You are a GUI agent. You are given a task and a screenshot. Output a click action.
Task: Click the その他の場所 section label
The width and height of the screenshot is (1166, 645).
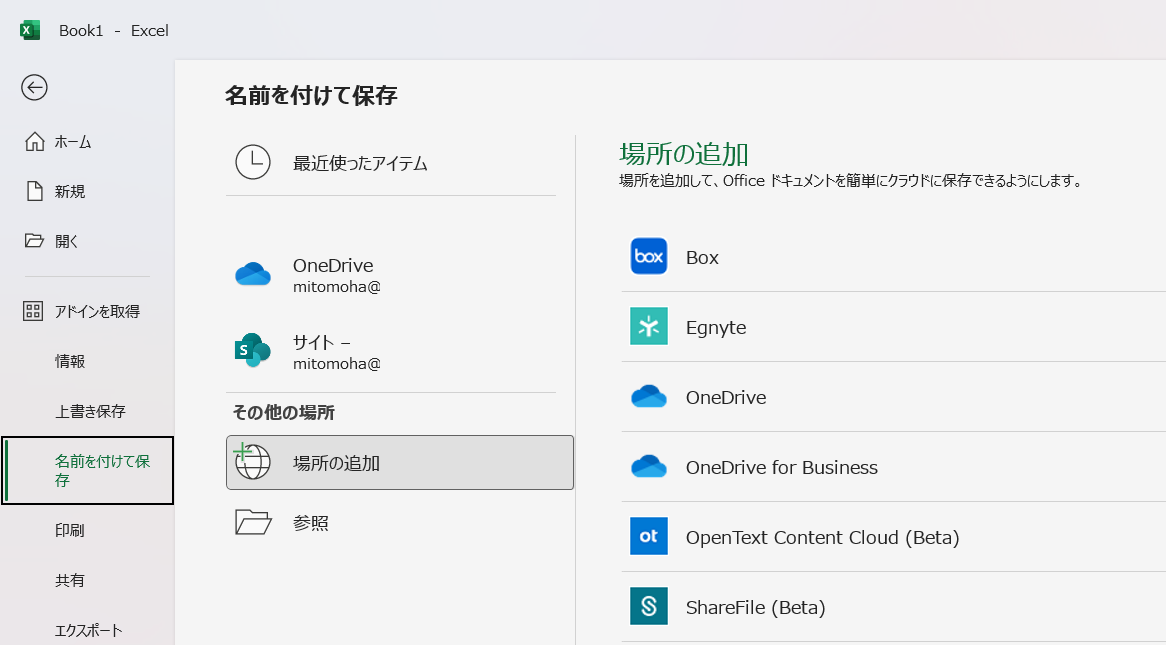coord(283,412)
